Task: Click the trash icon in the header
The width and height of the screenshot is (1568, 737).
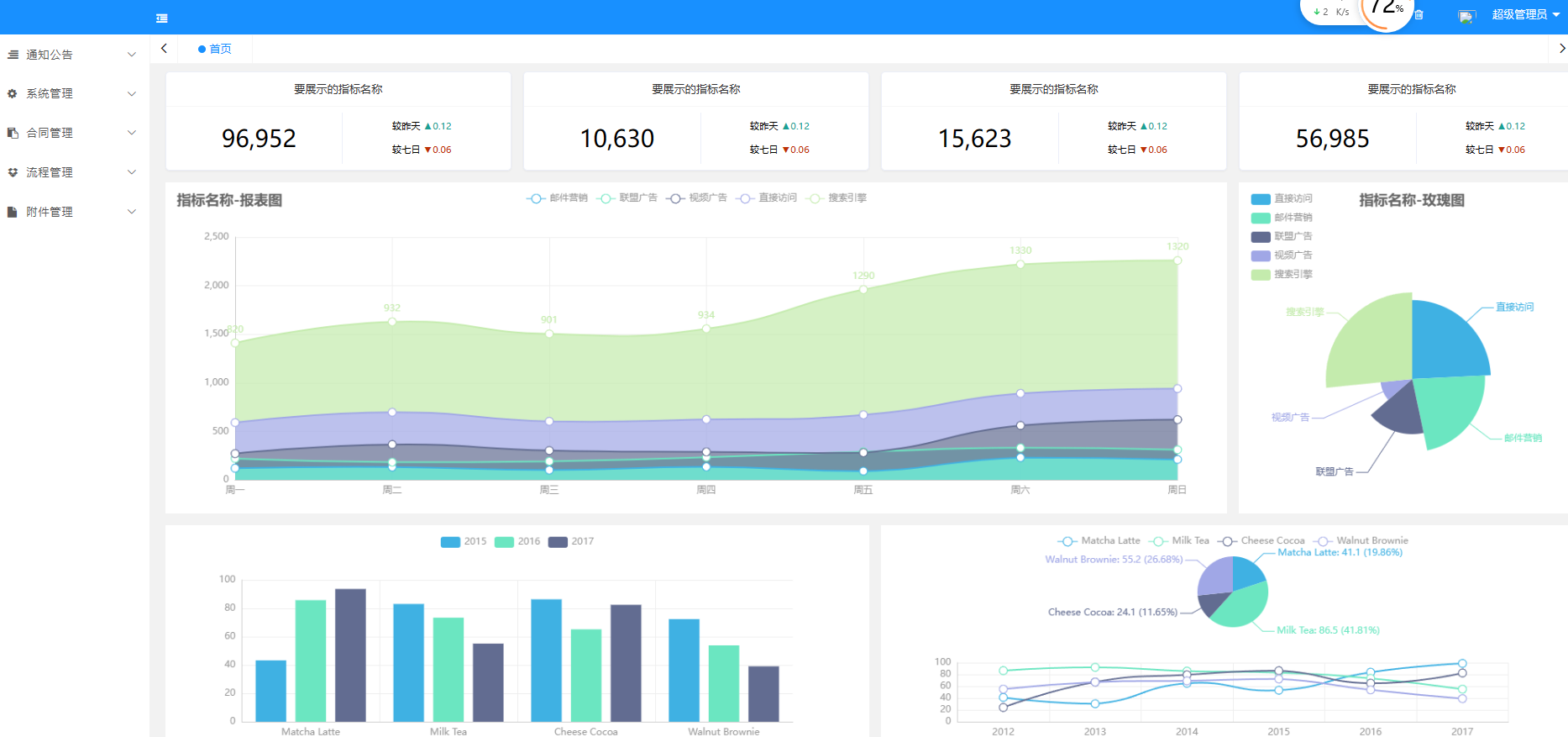Action: click(1419, 15)
